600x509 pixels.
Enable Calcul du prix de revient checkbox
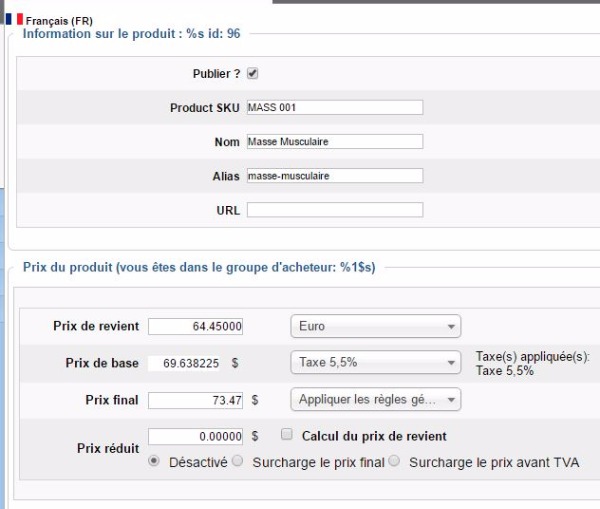[287, 435]
